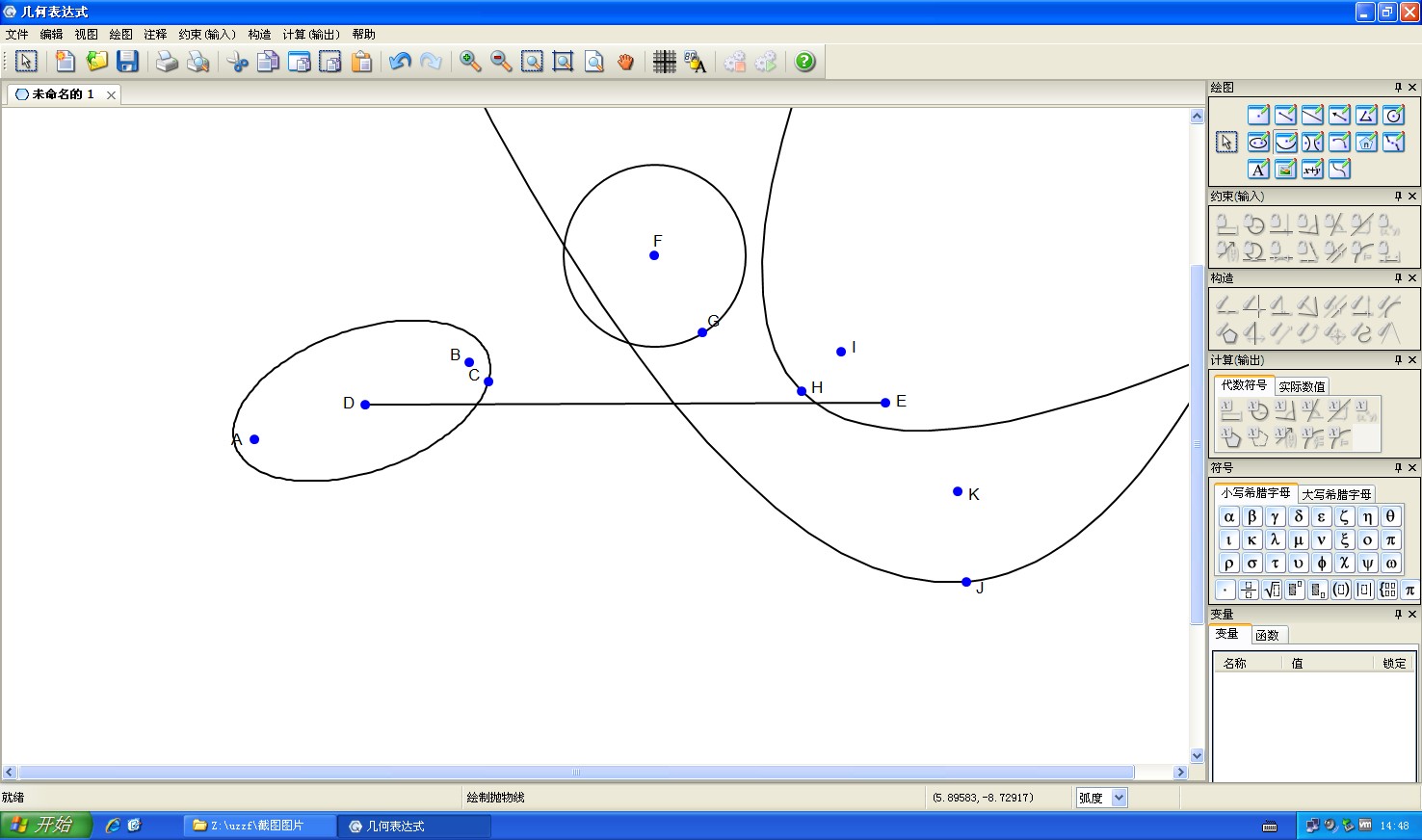Viewport: 1422px width, 840px height.
Task: Click the draw panel selection arrow
Action: click(x=1225, y=143)
